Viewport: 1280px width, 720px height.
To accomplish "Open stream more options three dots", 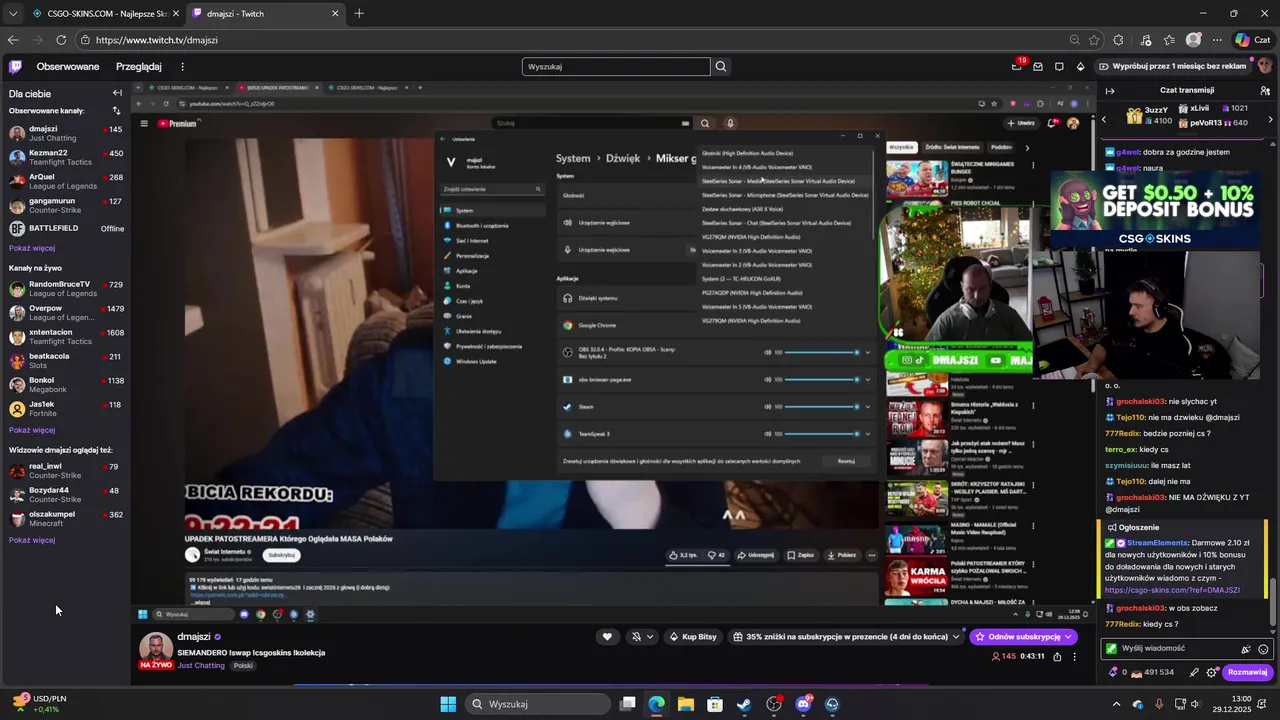I will 1074,657.
